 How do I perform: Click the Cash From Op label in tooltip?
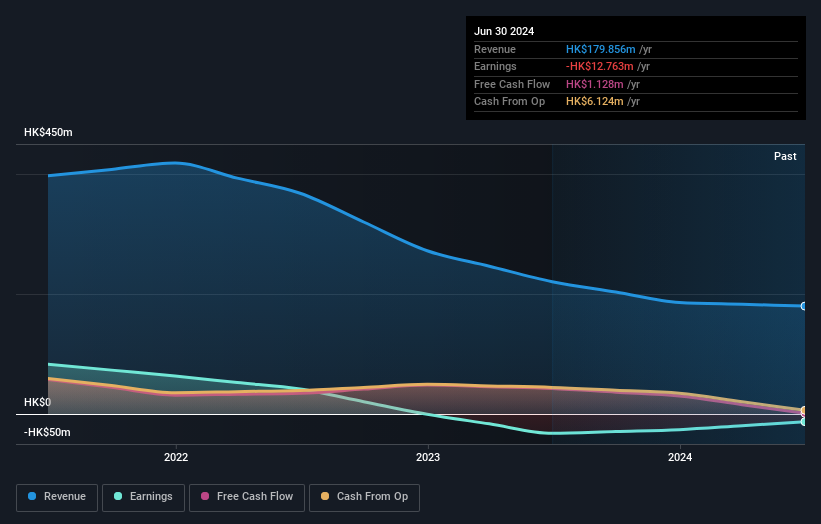(x=509, y=102)
